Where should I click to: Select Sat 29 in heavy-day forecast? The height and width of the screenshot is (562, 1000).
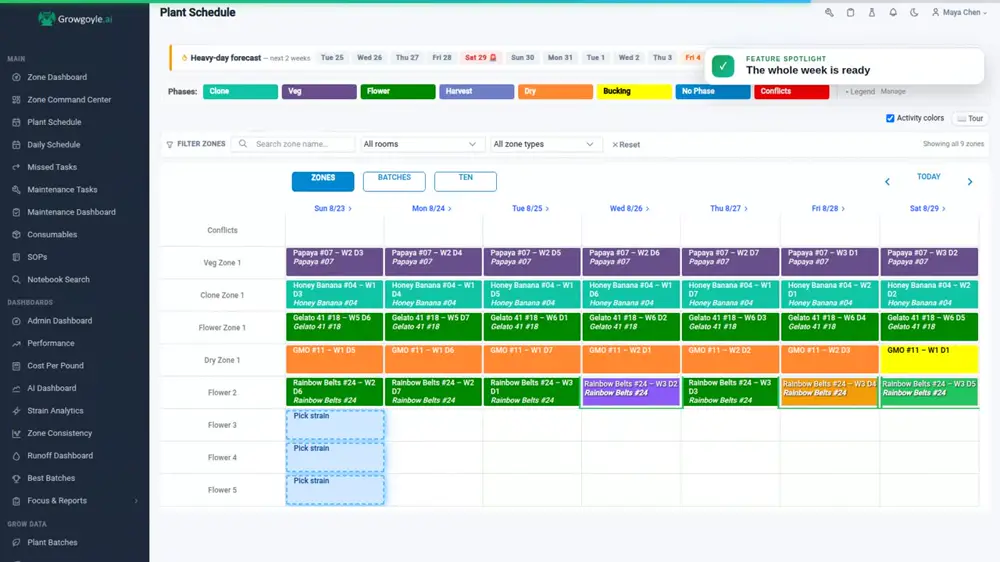coord(480,57)
